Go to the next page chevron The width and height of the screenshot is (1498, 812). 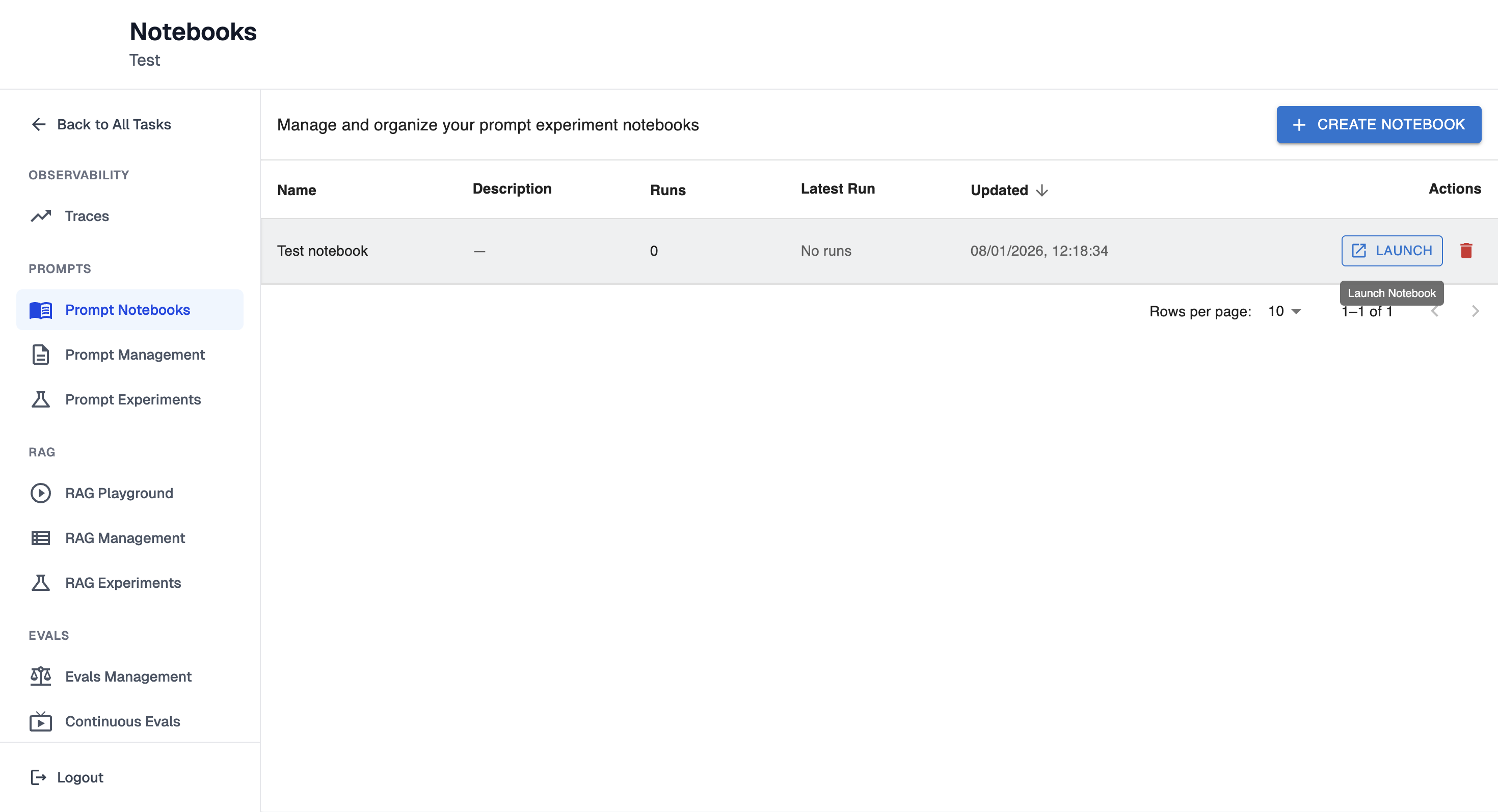[x=1475, y=312]
